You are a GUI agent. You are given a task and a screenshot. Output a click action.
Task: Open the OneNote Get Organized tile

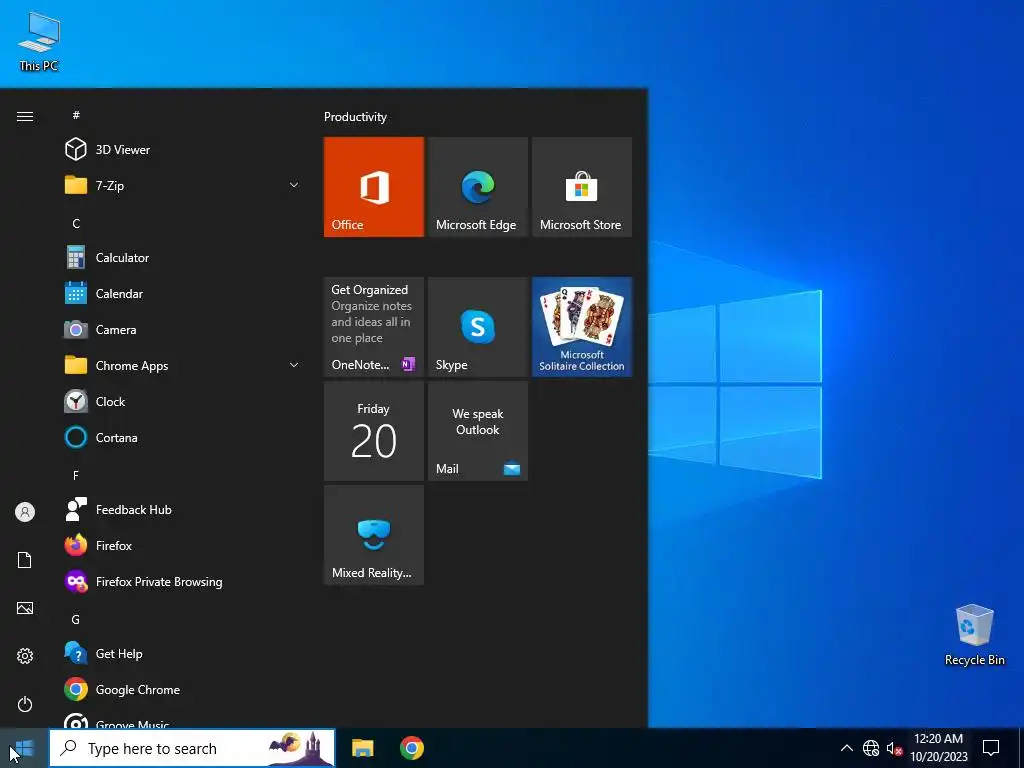pyautogui.click(x=374, y=327)
